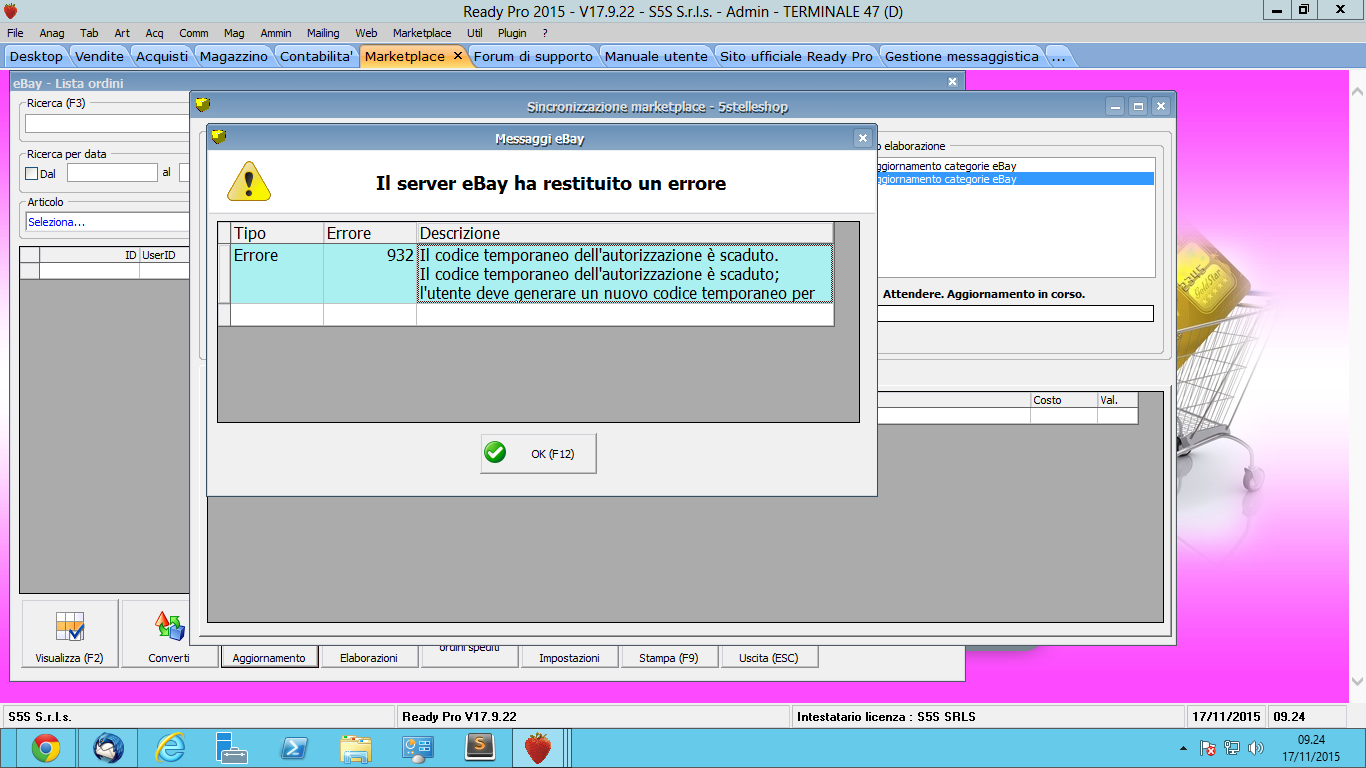Open the network tray icon

point(1232,748)
